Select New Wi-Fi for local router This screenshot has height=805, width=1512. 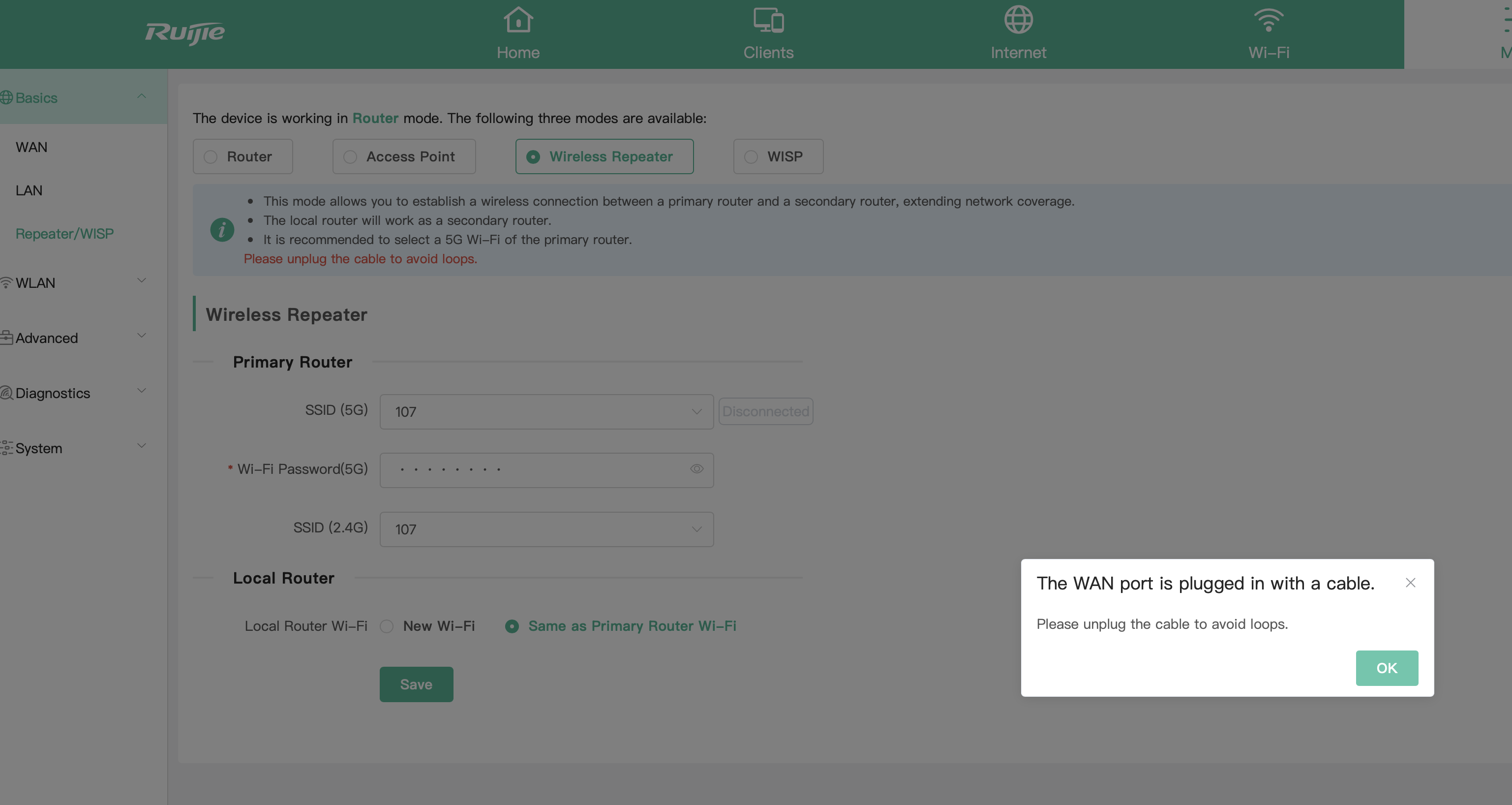tap(387, 626)
